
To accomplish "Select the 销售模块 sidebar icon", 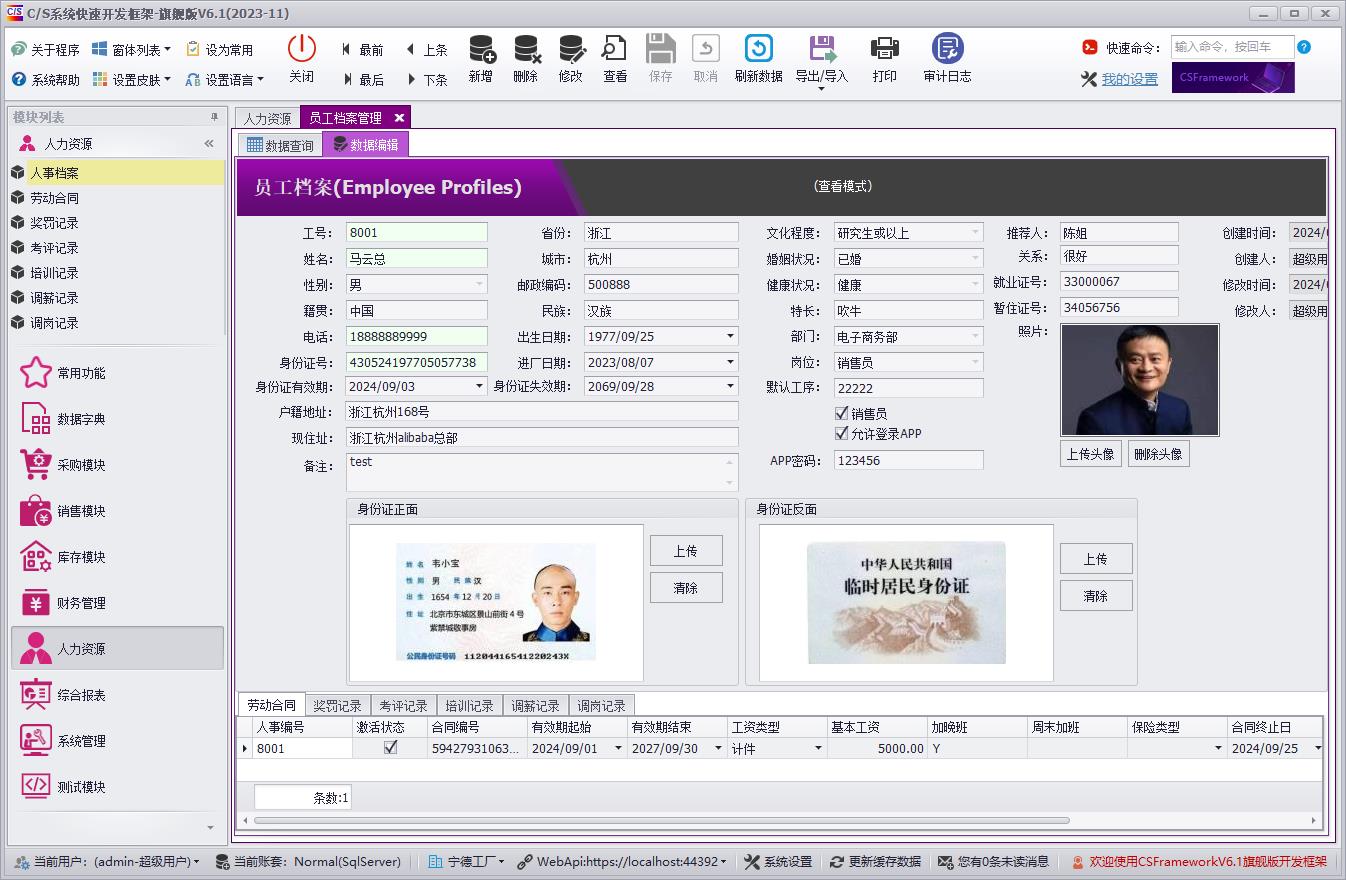I will [35, 510].
